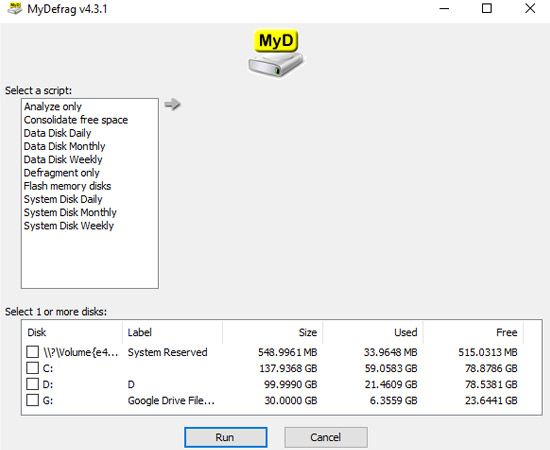This screenshot has height=450, width=550.
Task: Click the Google Drive File... label
Action: pyautogui.click(x=171, y=401)
